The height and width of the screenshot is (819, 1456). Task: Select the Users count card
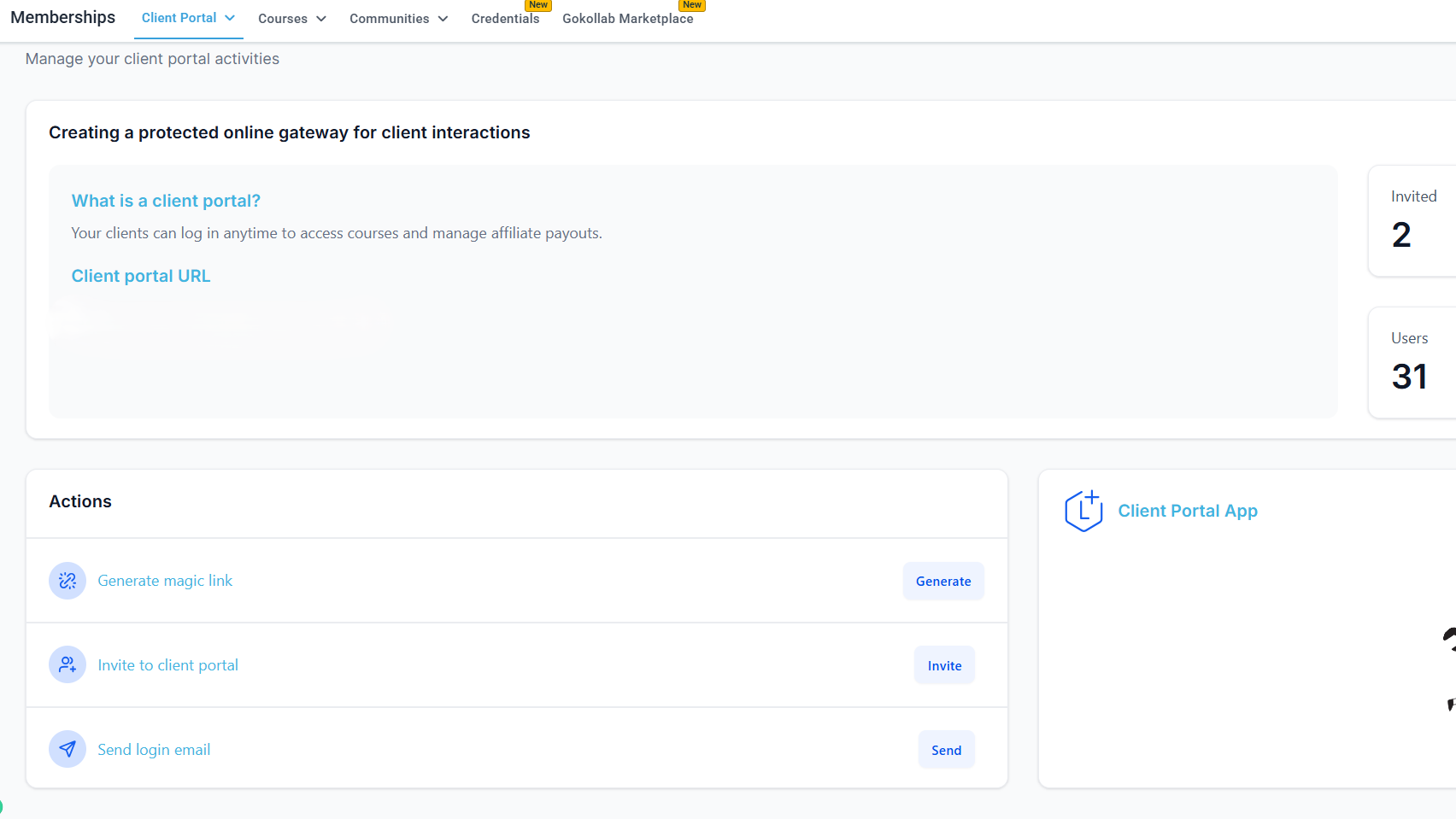pyautogui.click(x=1413, y=362)
